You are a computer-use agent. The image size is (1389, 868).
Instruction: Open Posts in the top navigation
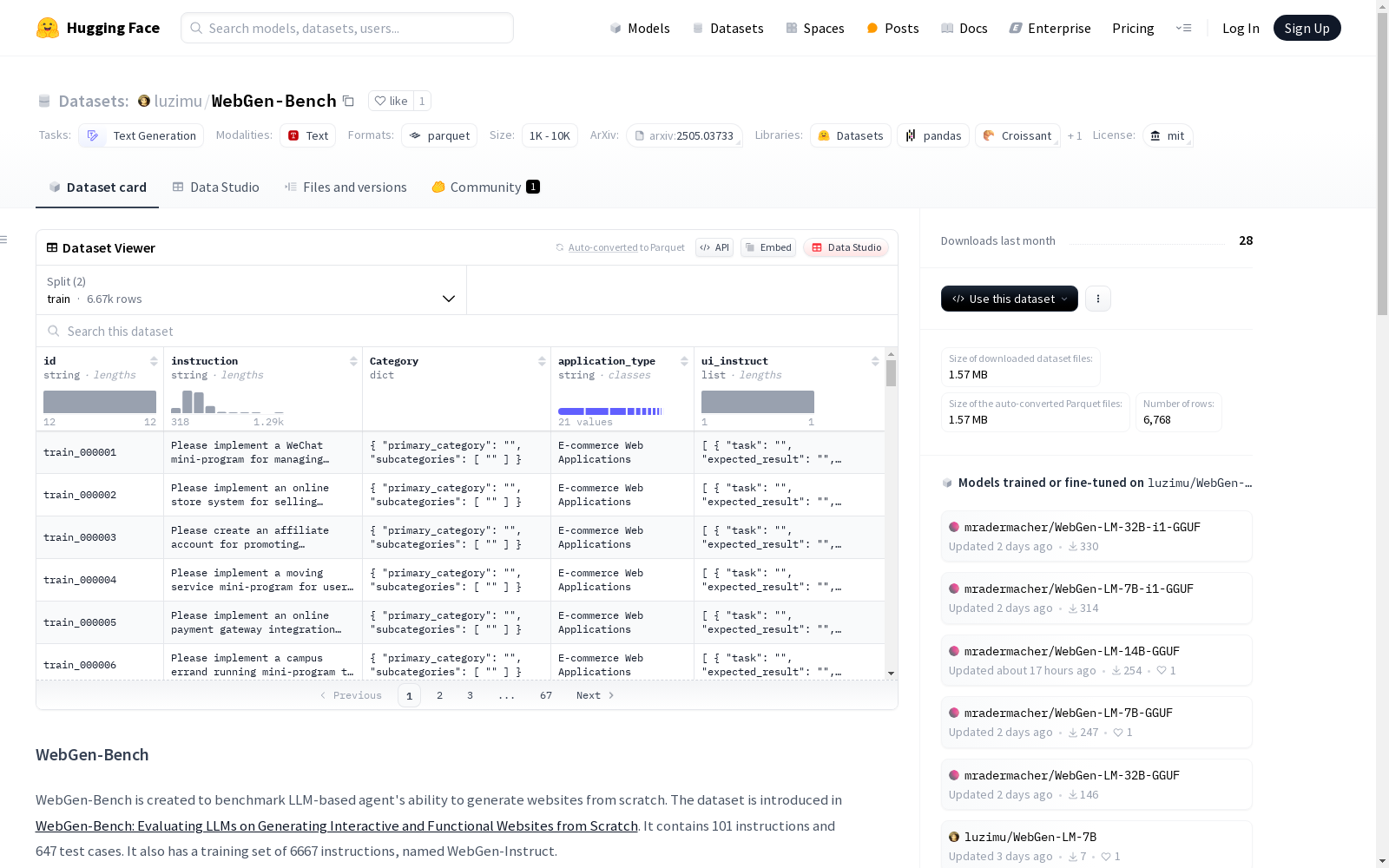click(x=892, y=28)
